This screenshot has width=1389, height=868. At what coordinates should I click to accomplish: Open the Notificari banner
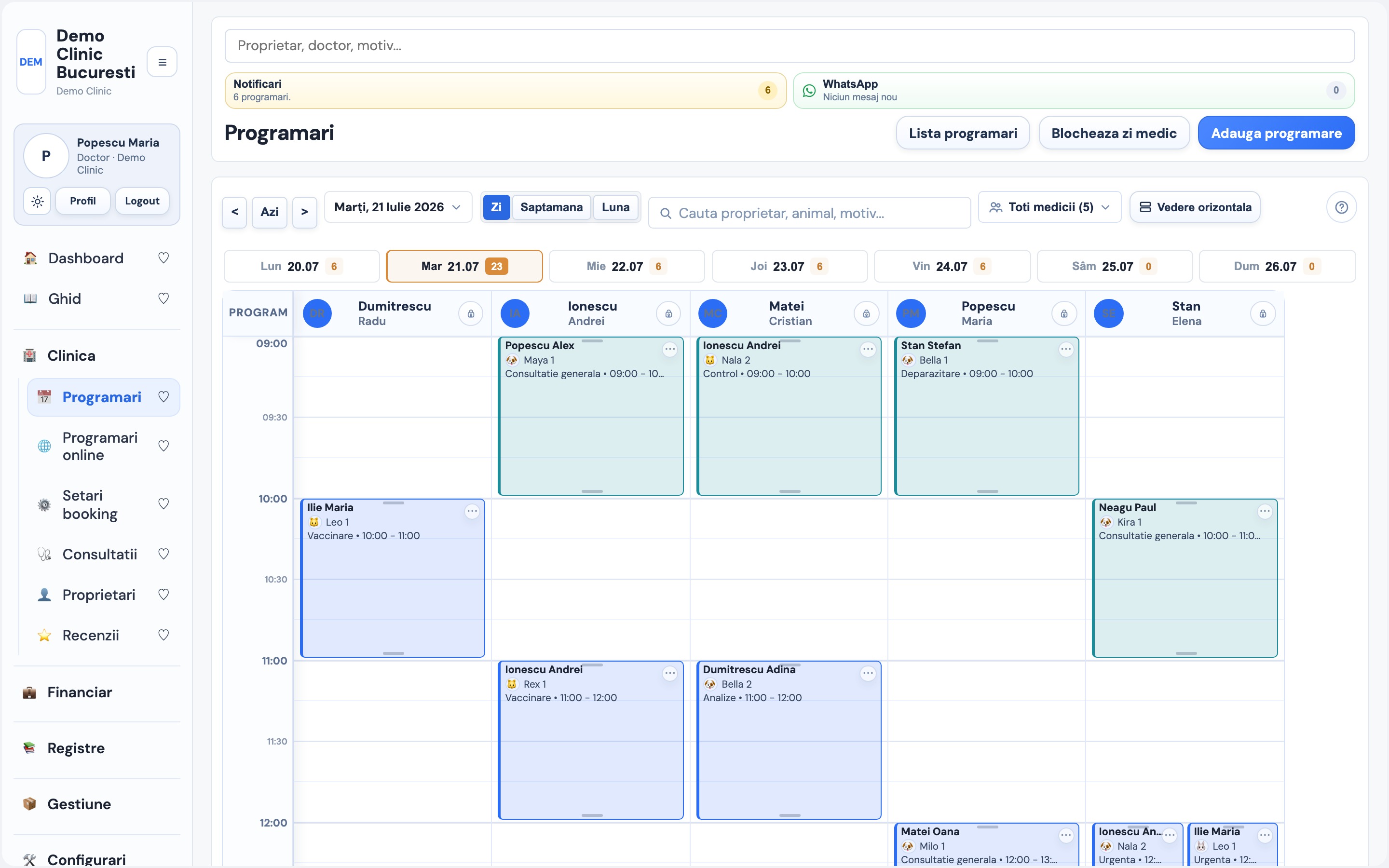505,90
